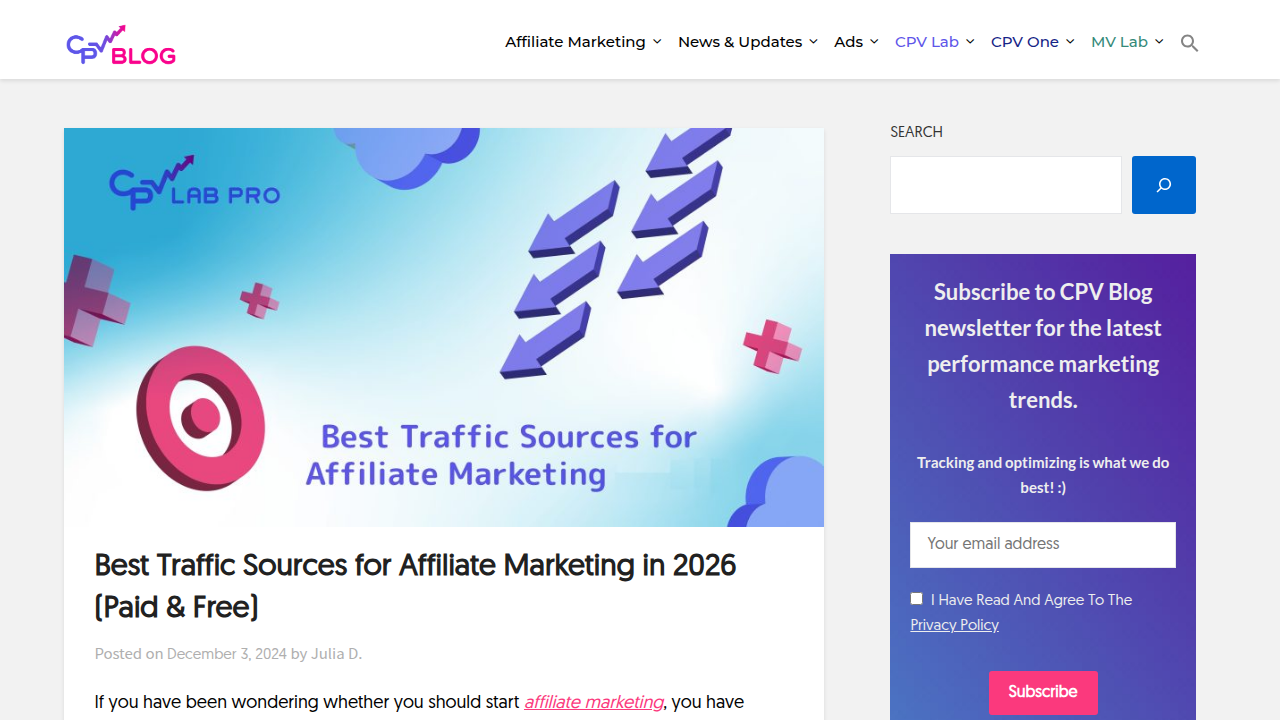Expand News & Updates dropdown chevron

pyautogui.click(x=813, y=42)
